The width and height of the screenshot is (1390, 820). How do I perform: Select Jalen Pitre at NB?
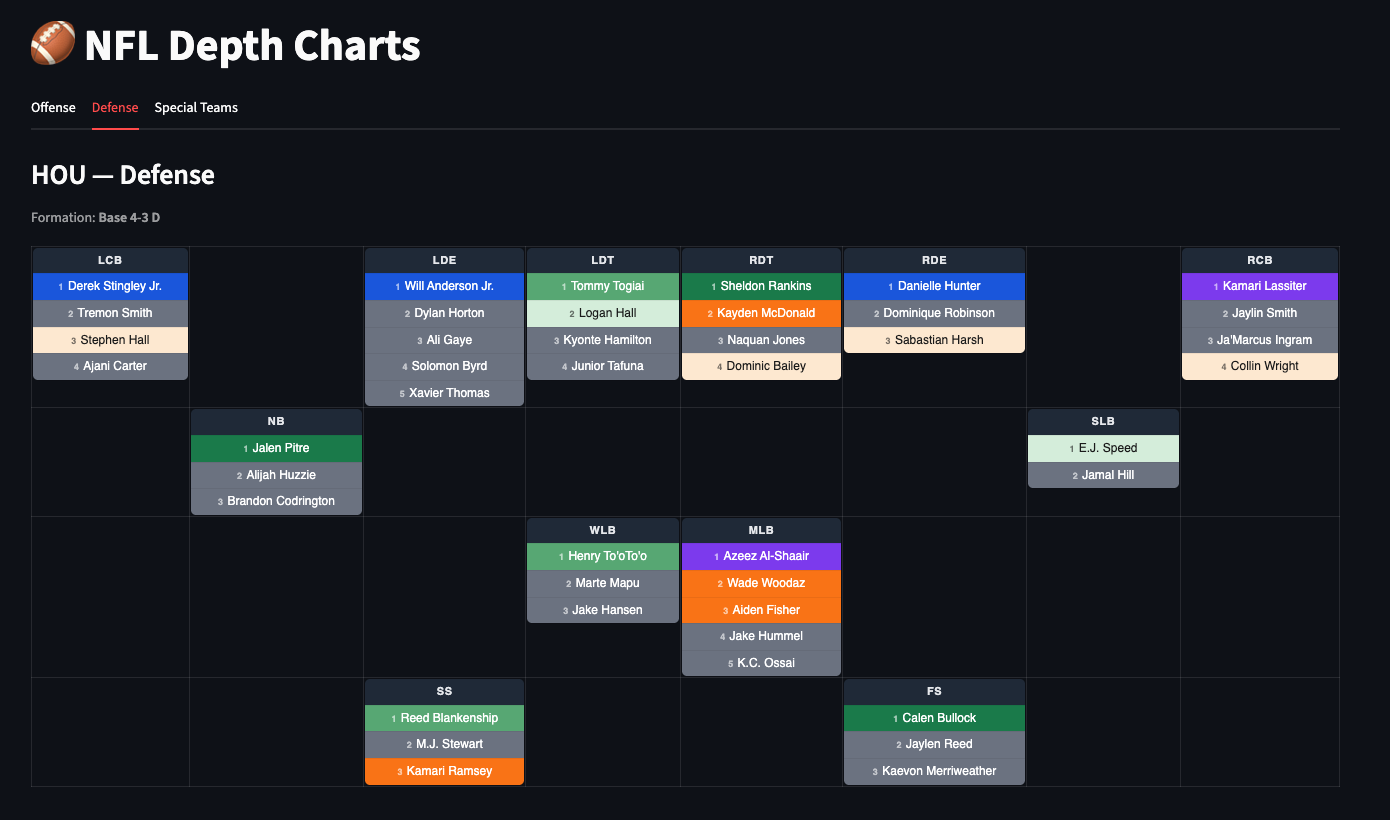tap(276, 448)
